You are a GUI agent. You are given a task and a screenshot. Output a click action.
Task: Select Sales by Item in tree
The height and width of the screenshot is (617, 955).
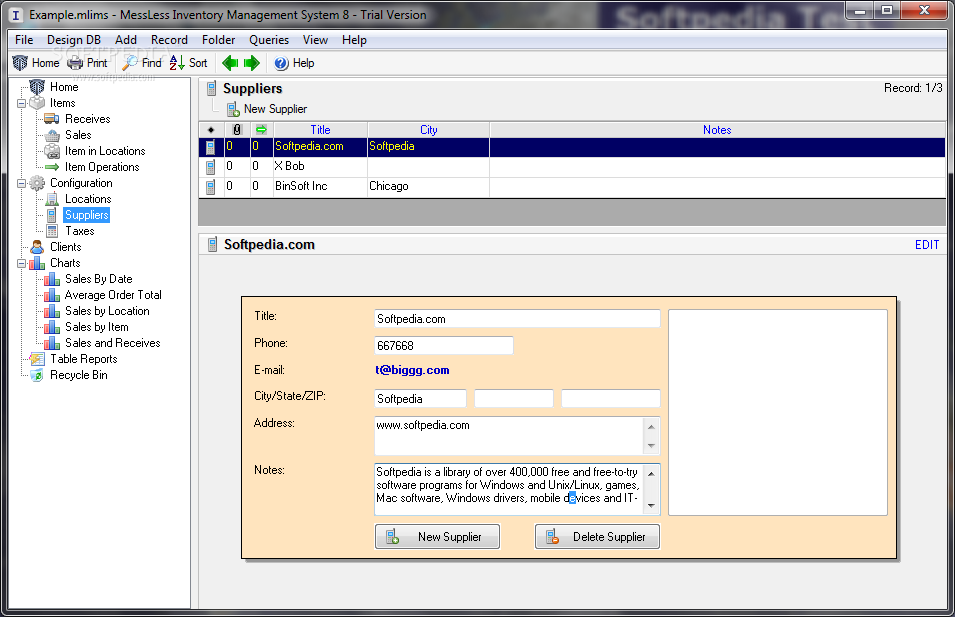click(97, 327)
